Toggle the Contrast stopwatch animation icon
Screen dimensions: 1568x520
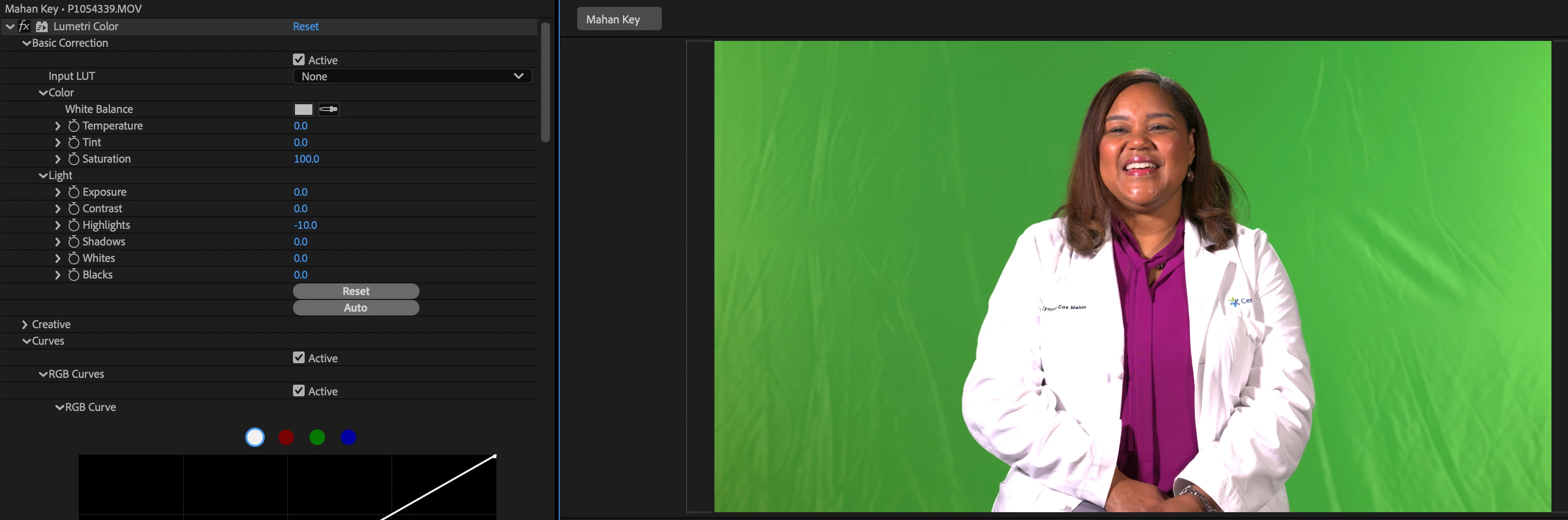(73, 208)
